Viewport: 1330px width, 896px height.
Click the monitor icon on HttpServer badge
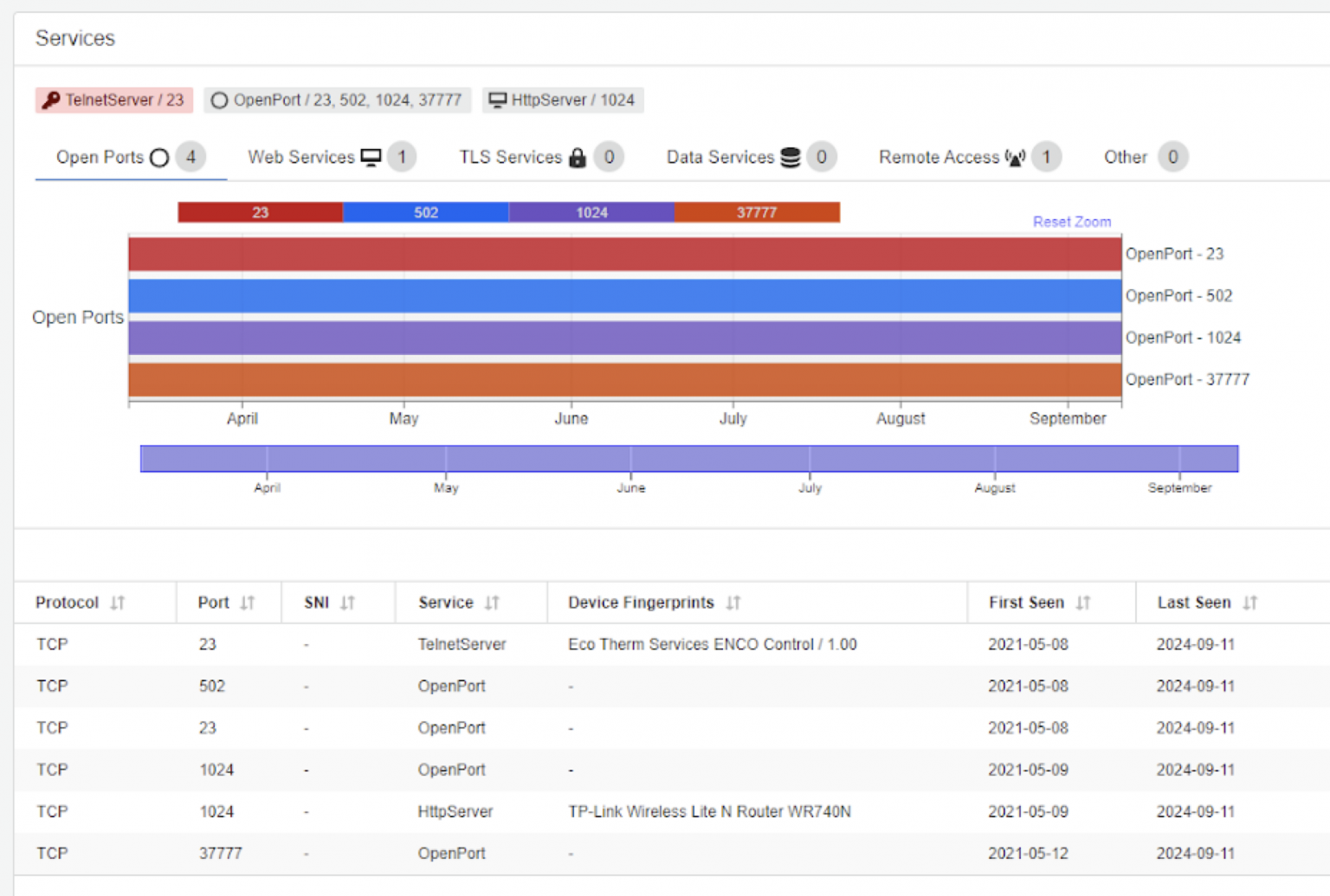pos(498,100)
